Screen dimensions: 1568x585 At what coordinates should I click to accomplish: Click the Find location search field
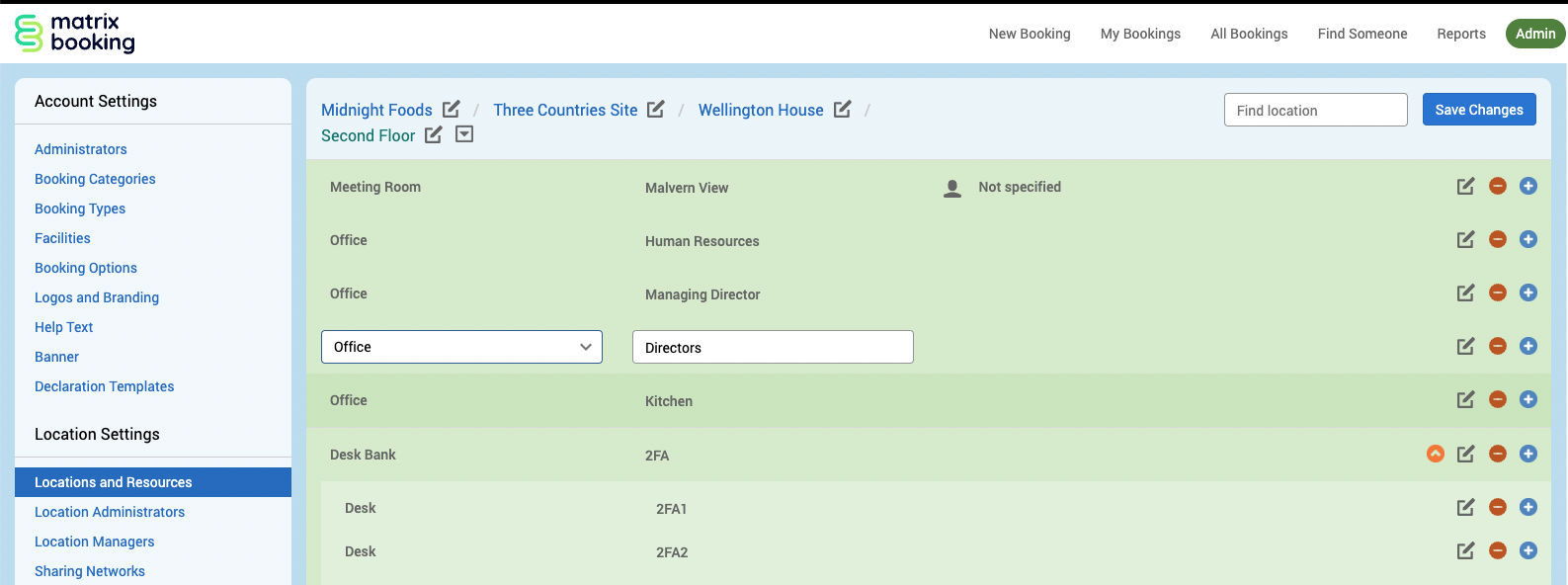[1315, 111]
